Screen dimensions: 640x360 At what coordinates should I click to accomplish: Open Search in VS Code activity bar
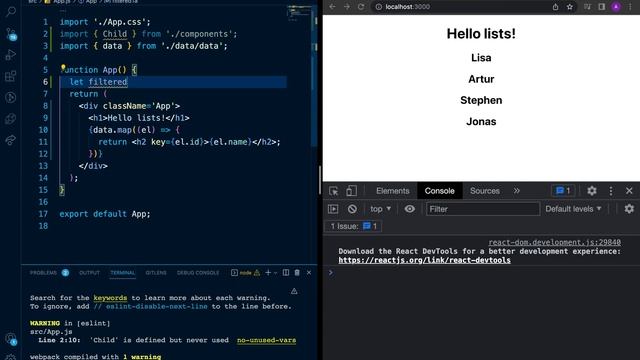(11, 11)
